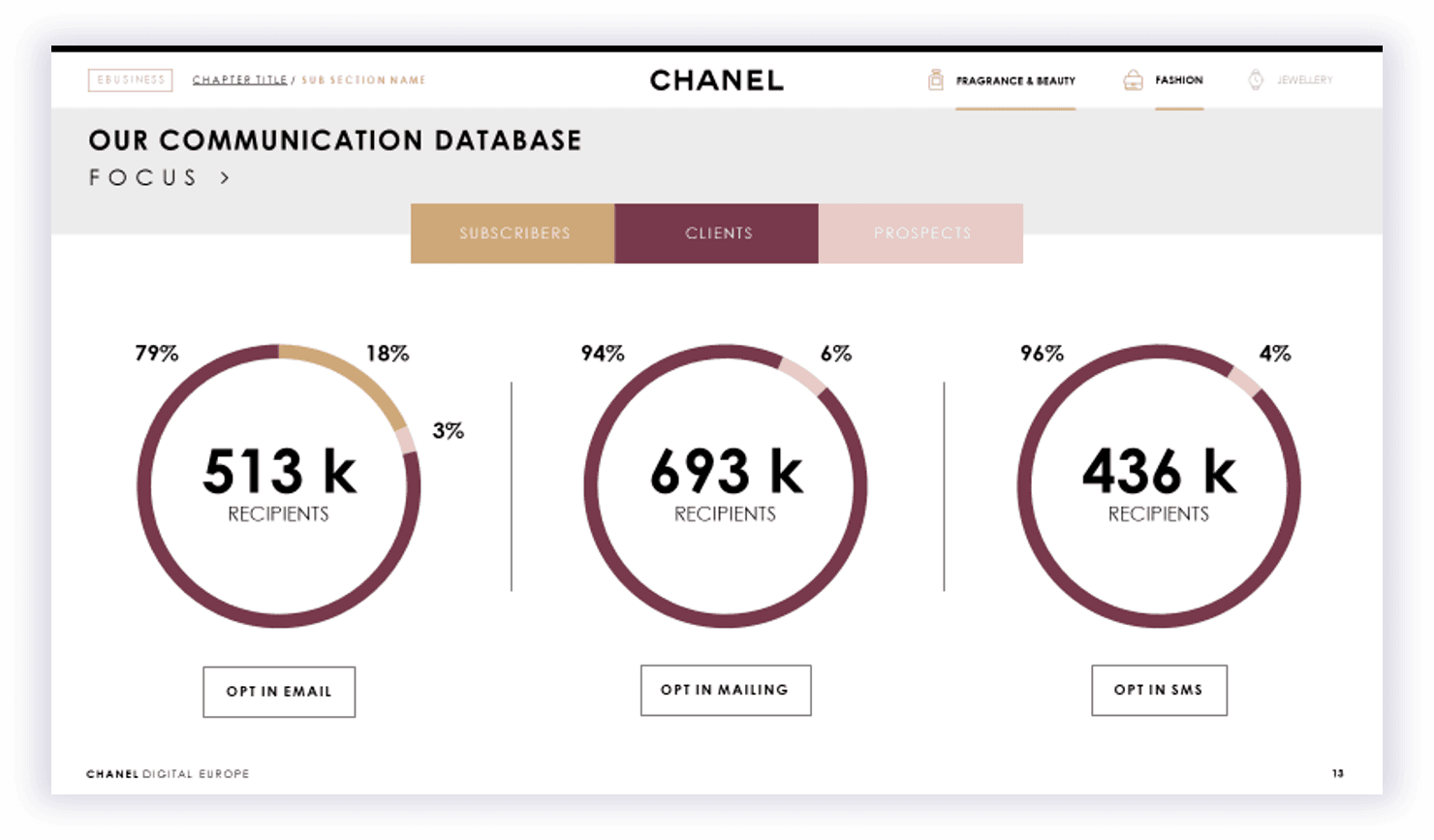Click the Opt In Email button

pos(279,692)
